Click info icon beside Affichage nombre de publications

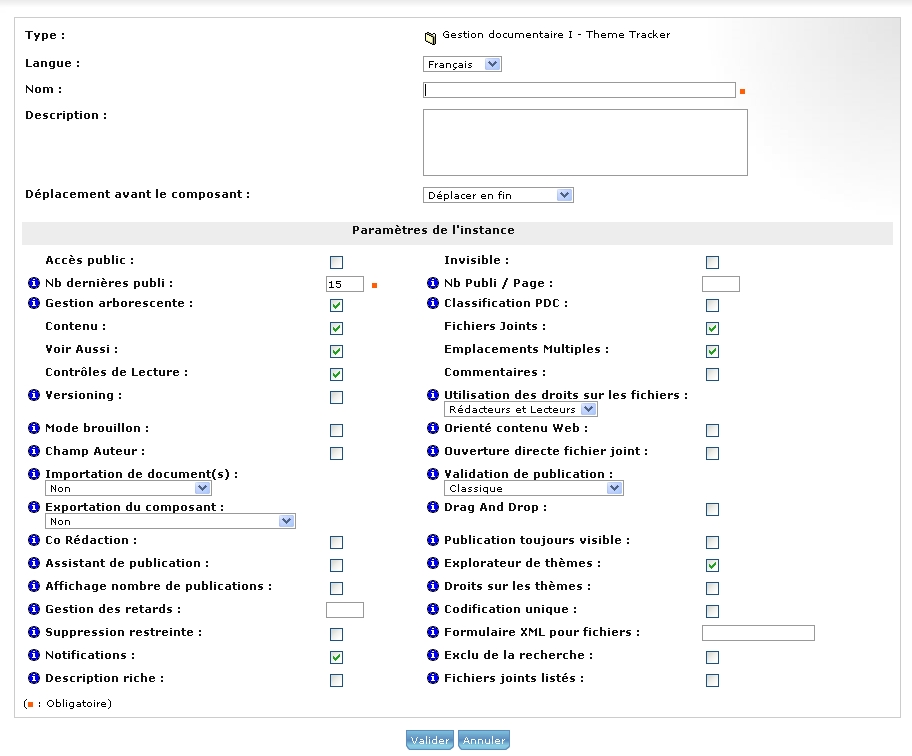pyautogui.click(x=34, y=586)
